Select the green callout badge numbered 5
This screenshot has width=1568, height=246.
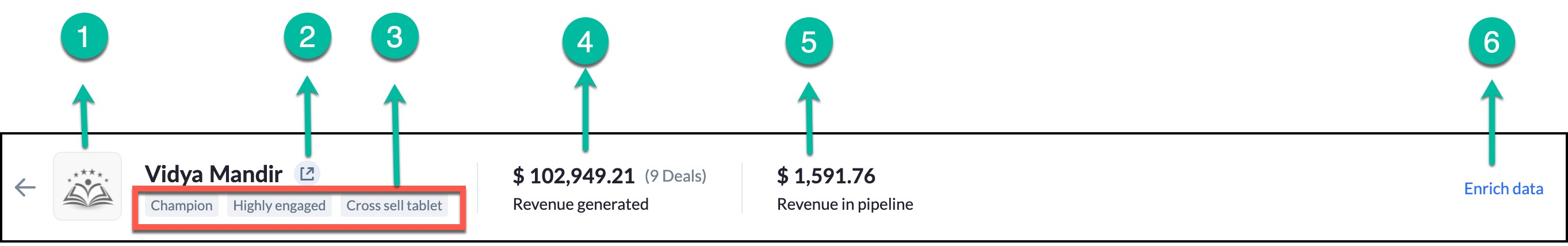[x=809, y=41]
